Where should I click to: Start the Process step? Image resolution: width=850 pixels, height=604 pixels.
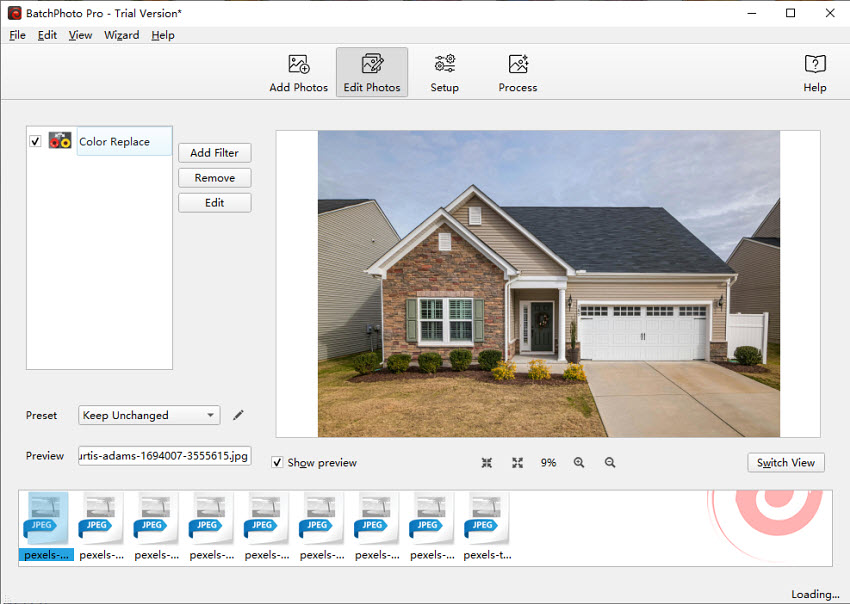coord(517,71)
